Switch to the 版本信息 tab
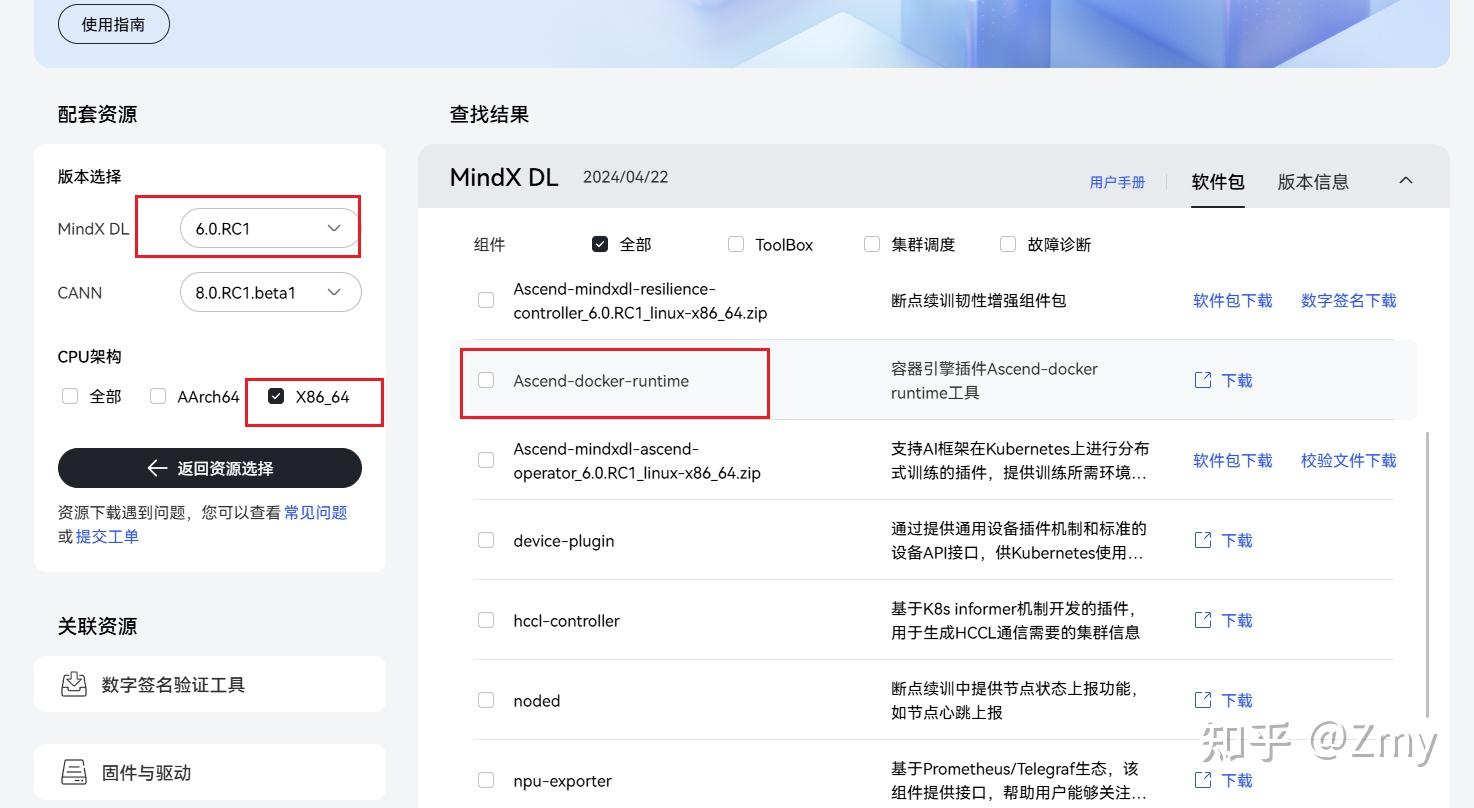1474x808 pixels. pos(1312,182)
